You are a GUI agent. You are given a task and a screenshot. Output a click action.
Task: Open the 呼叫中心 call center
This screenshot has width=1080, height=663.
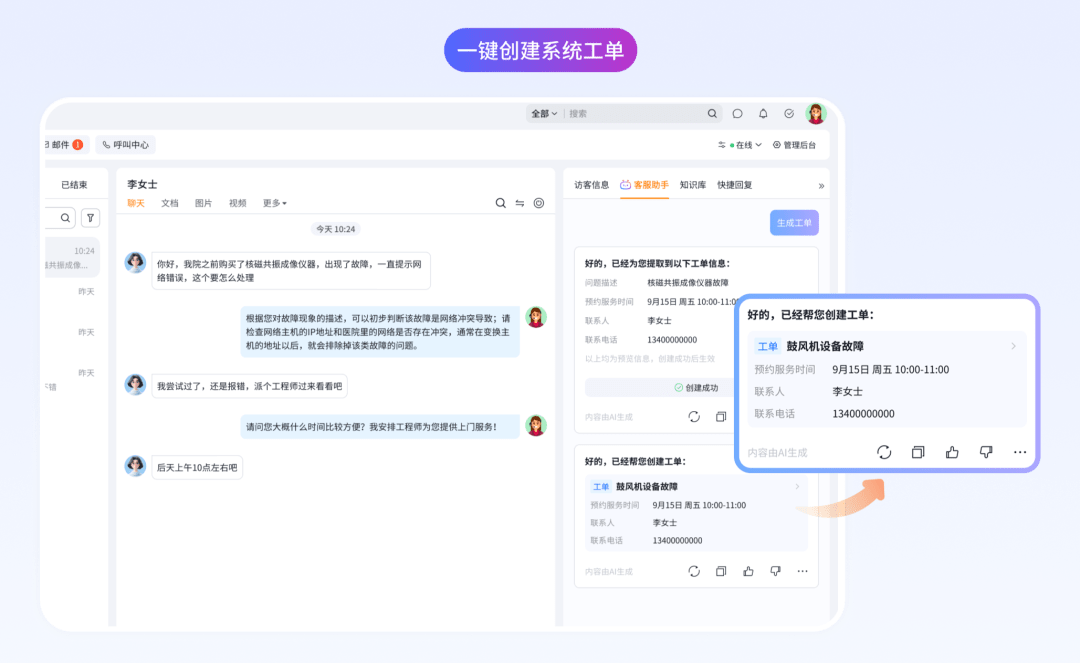(x=126, y=145)
